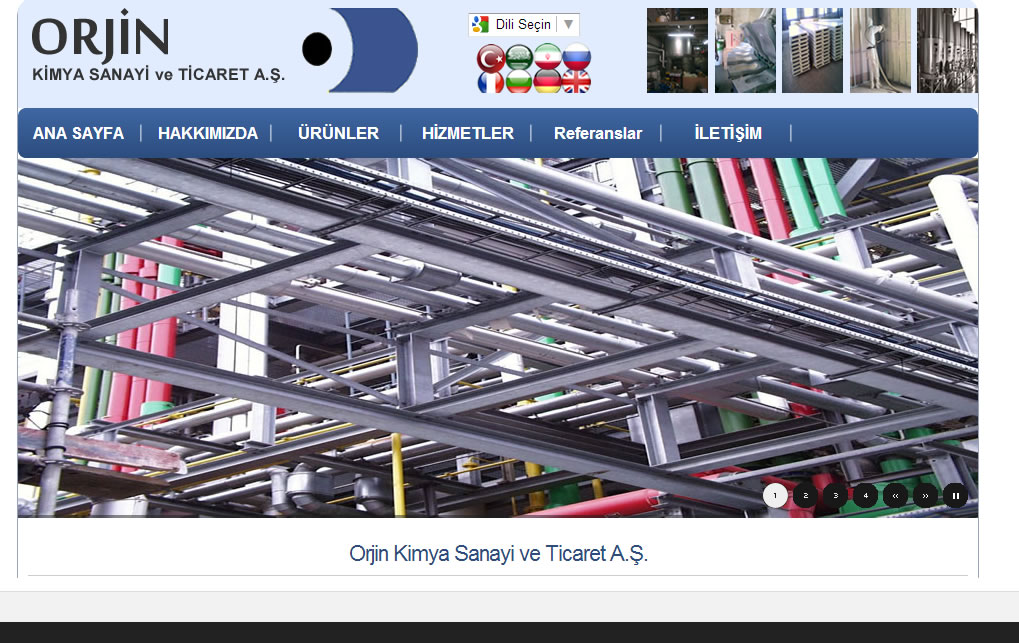Choose the Iran flag icon
1019x643 pixels.
pyautogui.click(x=548, y=57)
